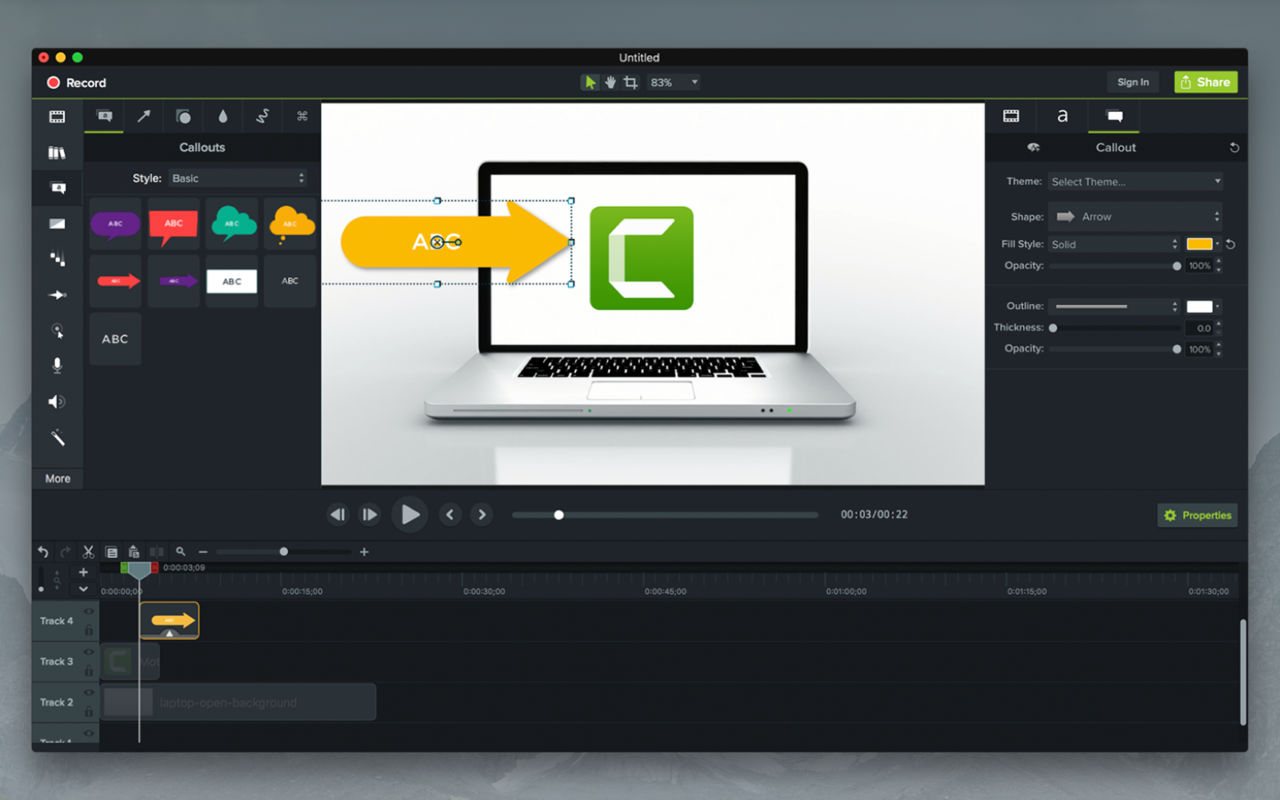Switch to the Shapes annotation tab
The width and height of the screenshot is (1280, 800).
183,116
